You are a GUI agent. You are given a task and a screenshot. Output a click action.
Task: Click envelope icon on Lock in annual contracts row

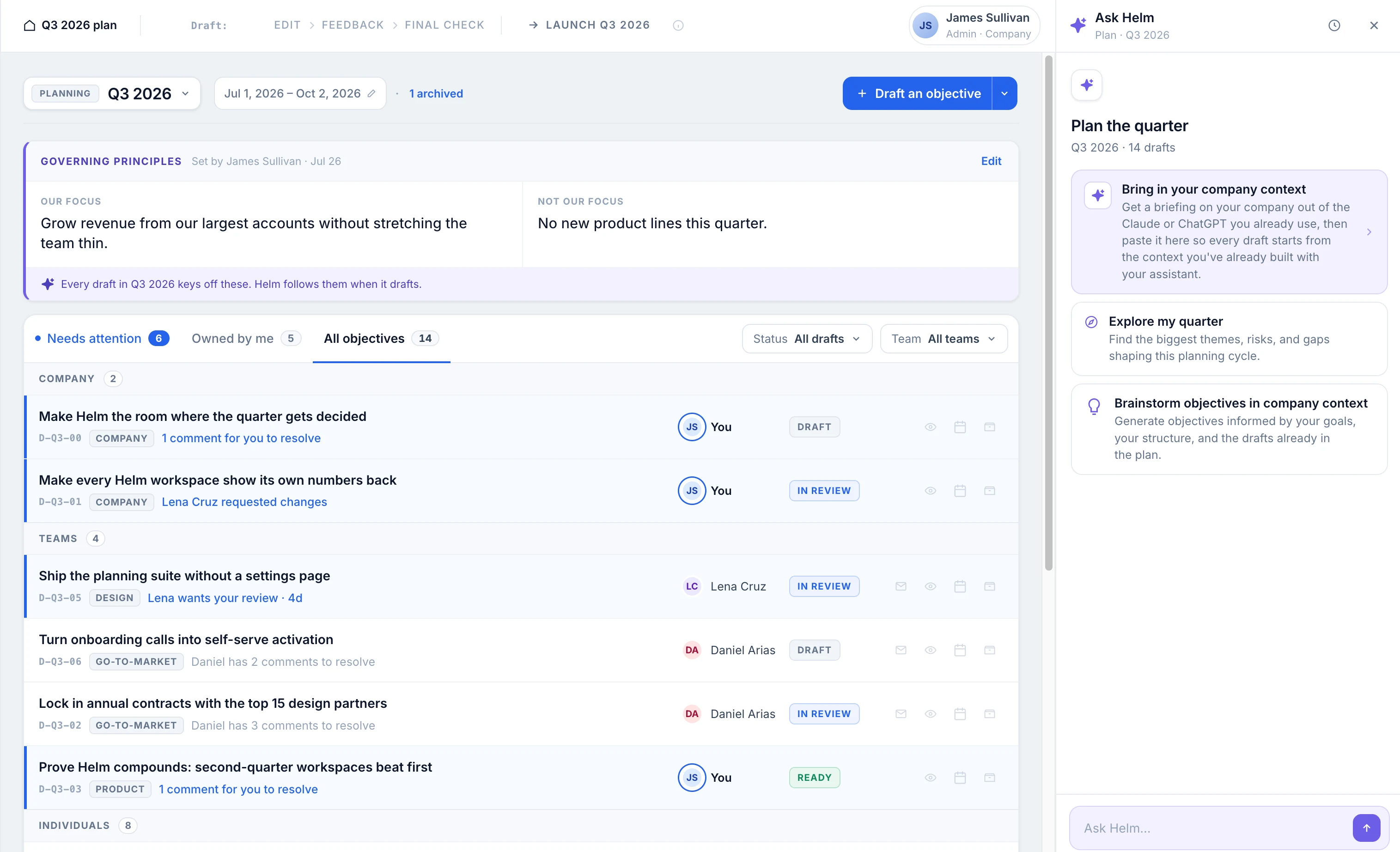tap(901, 713)
